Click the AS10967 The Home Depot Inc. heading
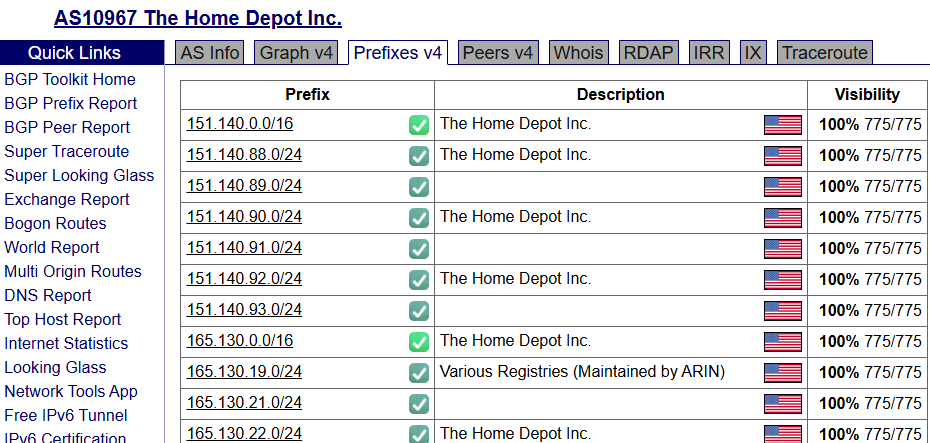This screenshot has width=930, height=443. 198,18
